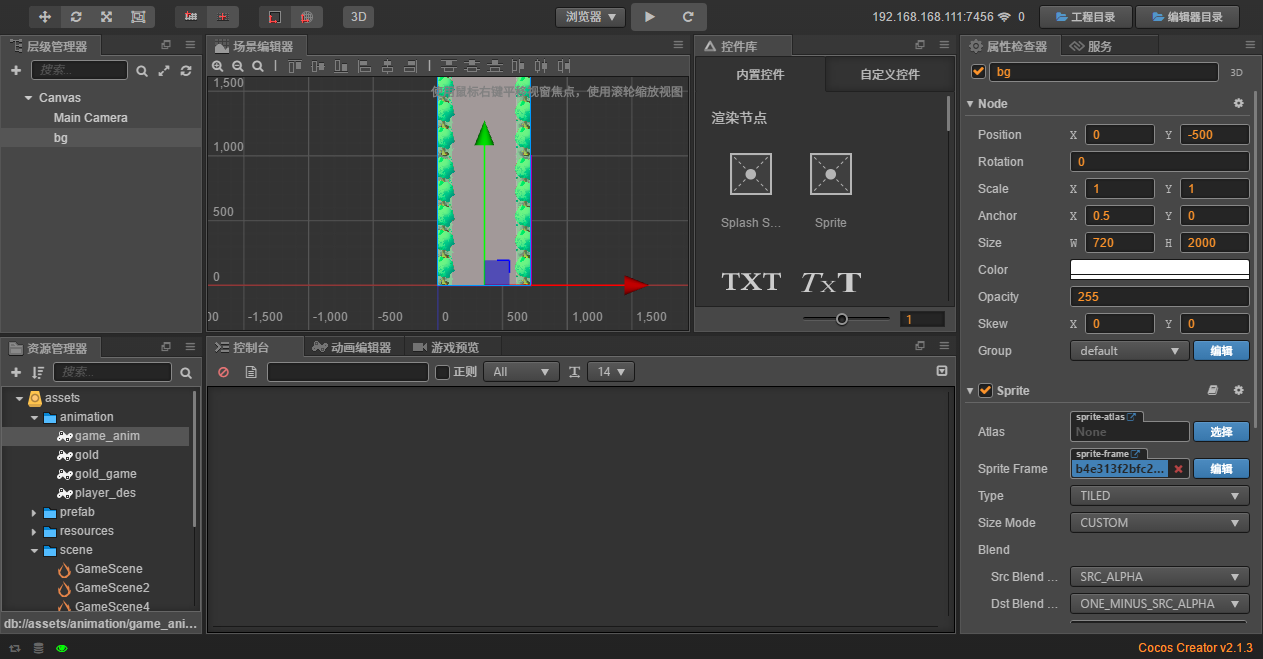Click 选择 button for Atlas

pos(1221,432)
